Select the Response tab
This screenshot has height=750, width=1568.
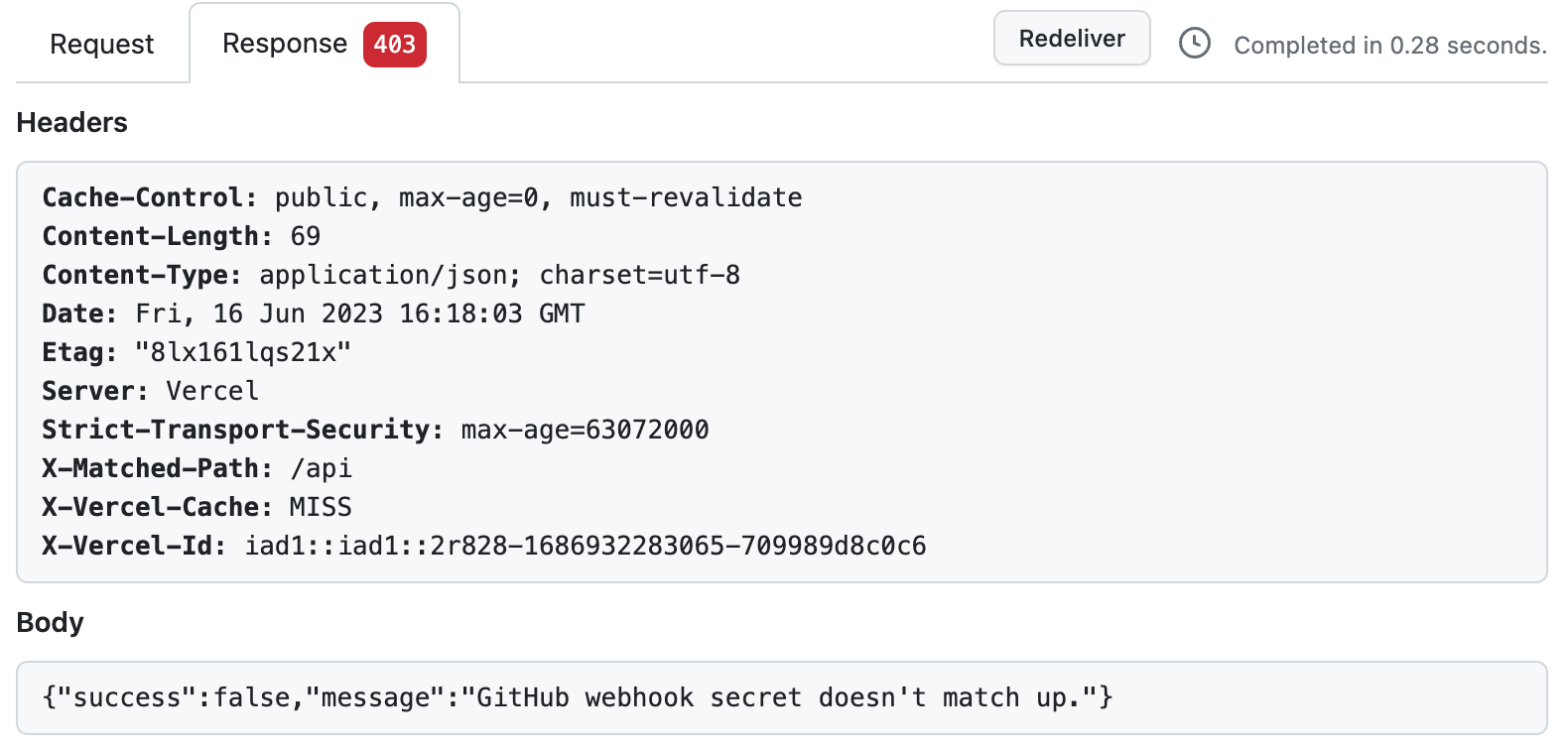point(285,44)
